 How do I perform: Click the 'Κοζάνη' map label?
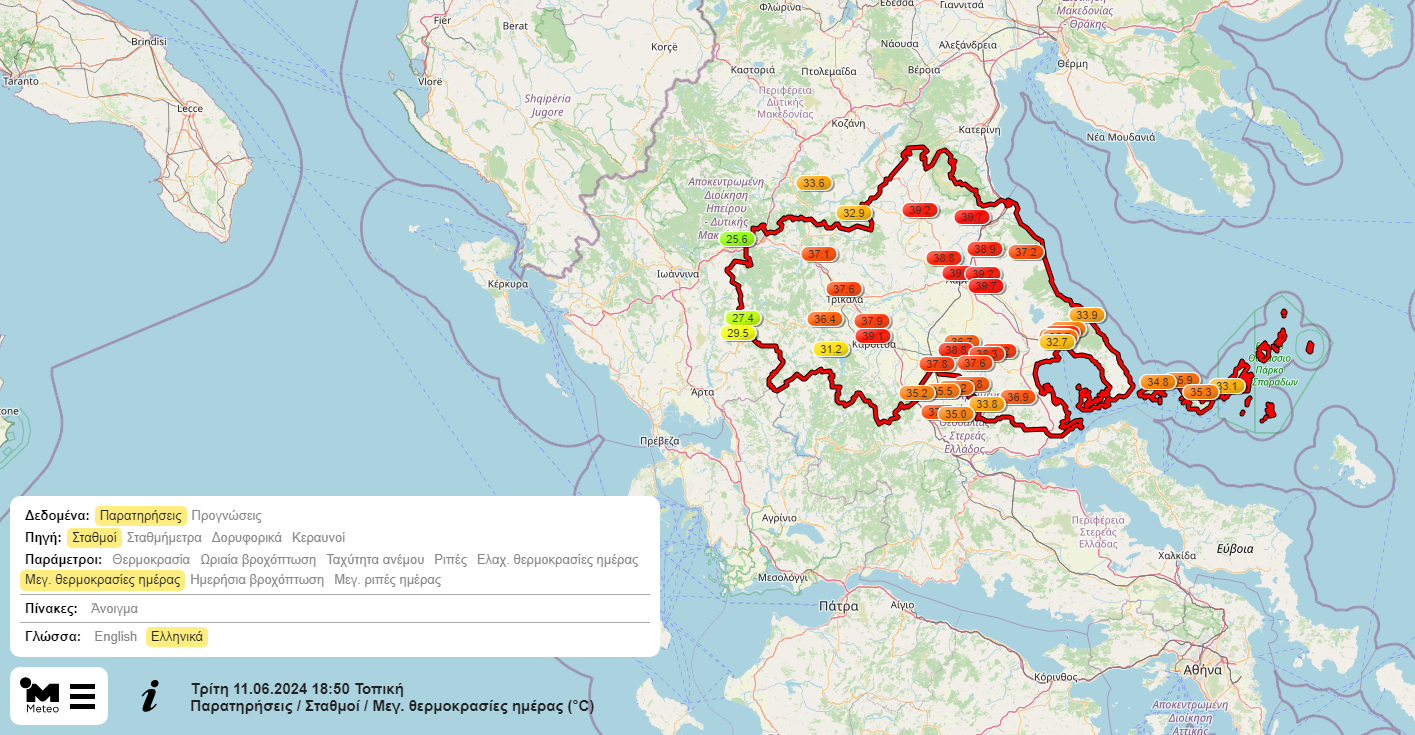point(848,124)
